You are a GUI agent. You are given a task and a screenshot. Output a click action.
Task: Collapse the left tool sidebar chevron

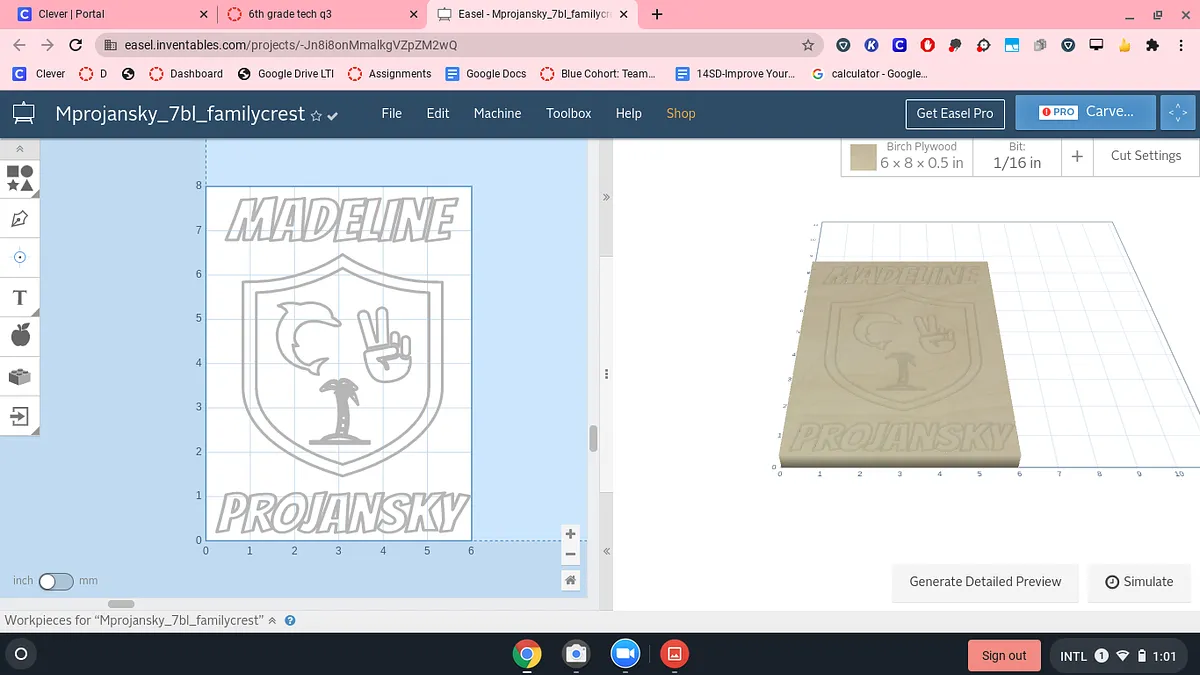20,148
